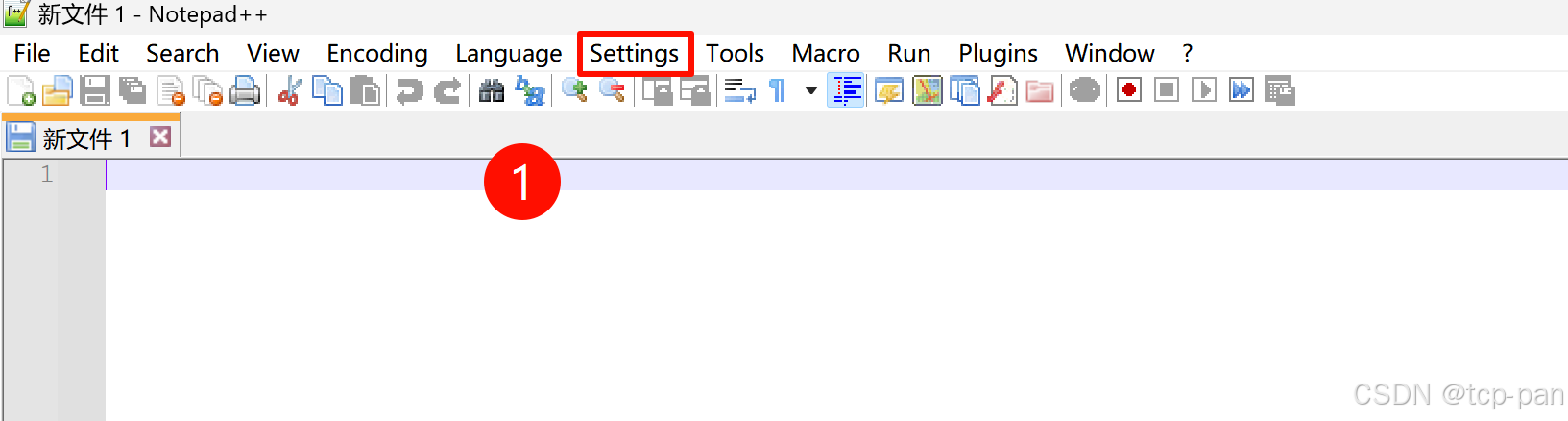Open the ? help menu

point(1188,54)
